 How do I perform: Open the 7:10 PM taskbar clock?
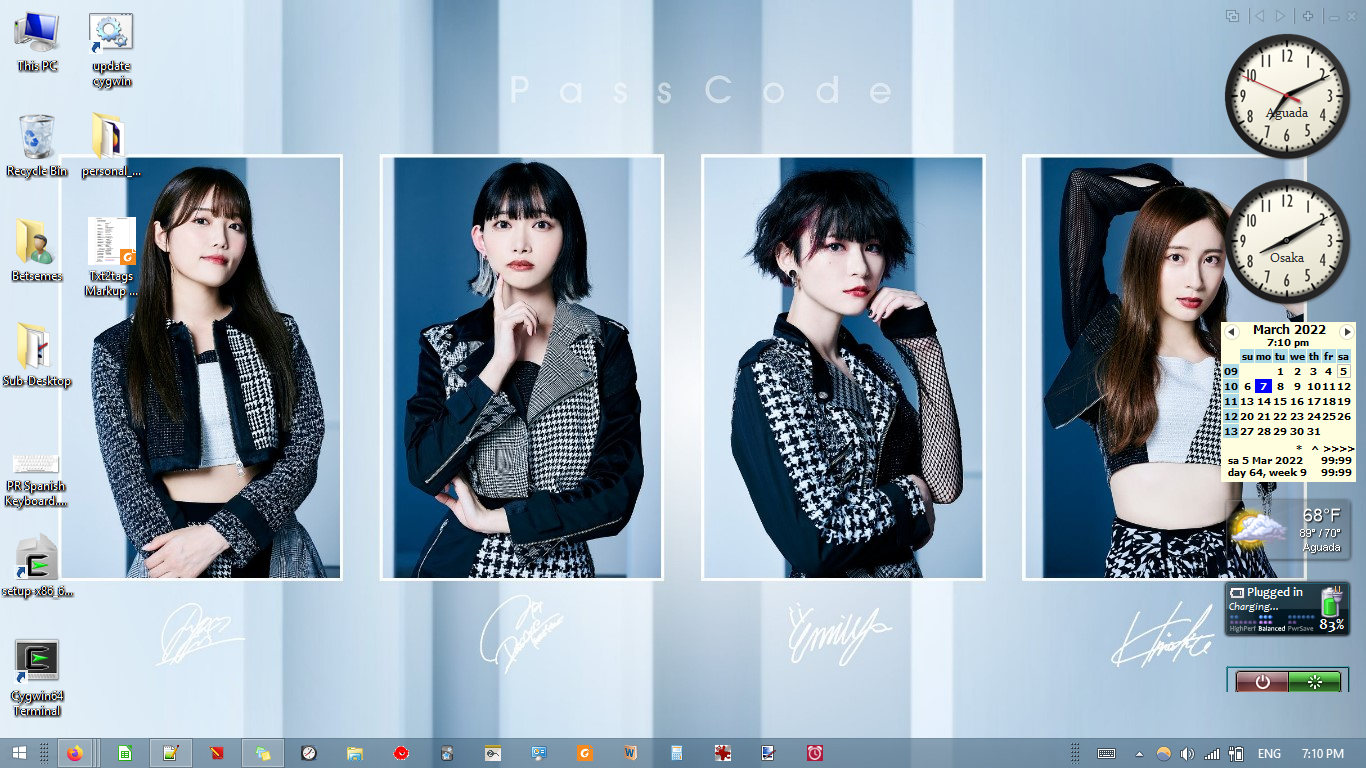(1323, 753)
